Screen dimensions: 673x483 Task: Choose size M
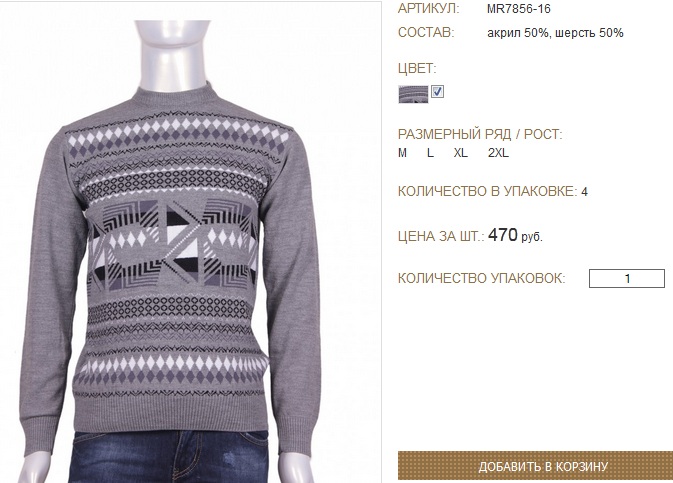402,153
